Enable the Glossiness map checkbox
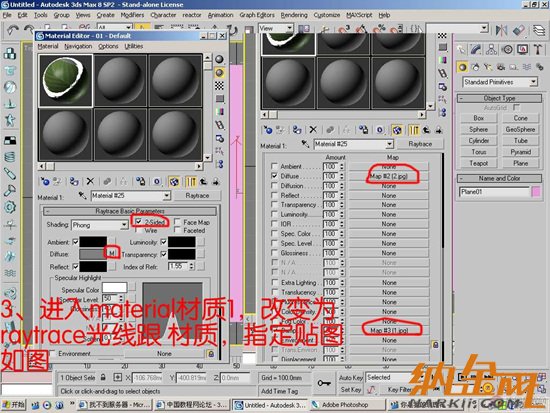Viewport: 550px width, 413px height. click(274, 253)
